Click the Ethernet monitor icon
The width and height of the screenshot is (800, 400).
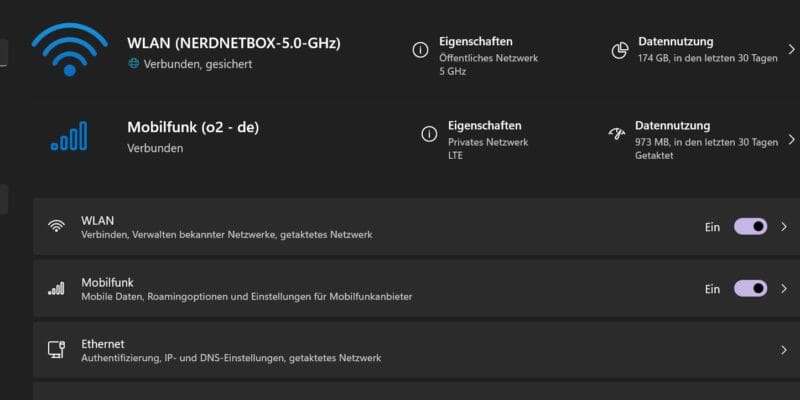pos(56,350)
